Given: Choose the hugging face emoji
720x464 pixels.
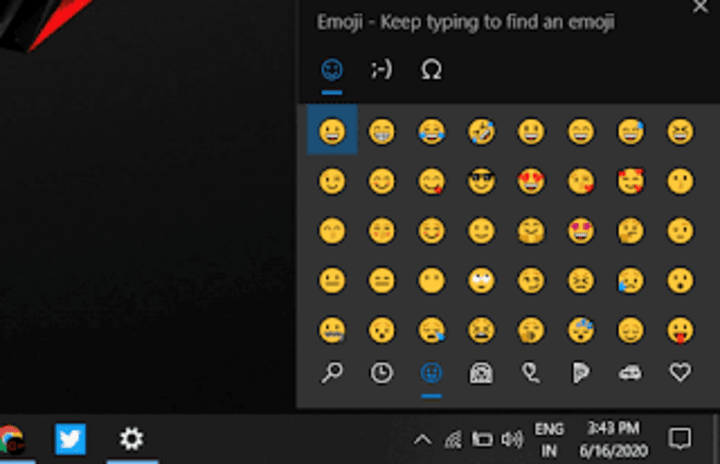Looking at the screenshot, I should 531,231.
